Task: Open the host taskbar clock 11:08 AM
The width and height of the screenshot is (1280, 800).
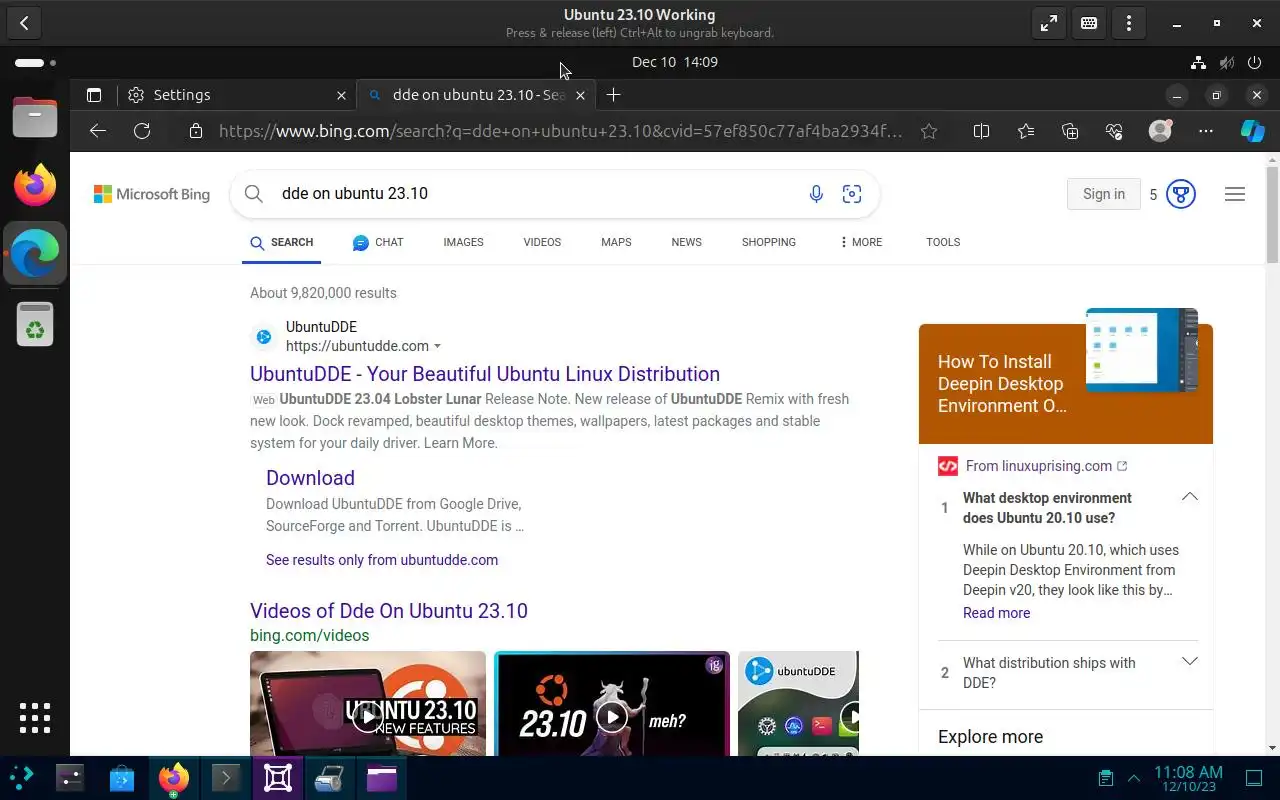Action: tap(1188, 778)
